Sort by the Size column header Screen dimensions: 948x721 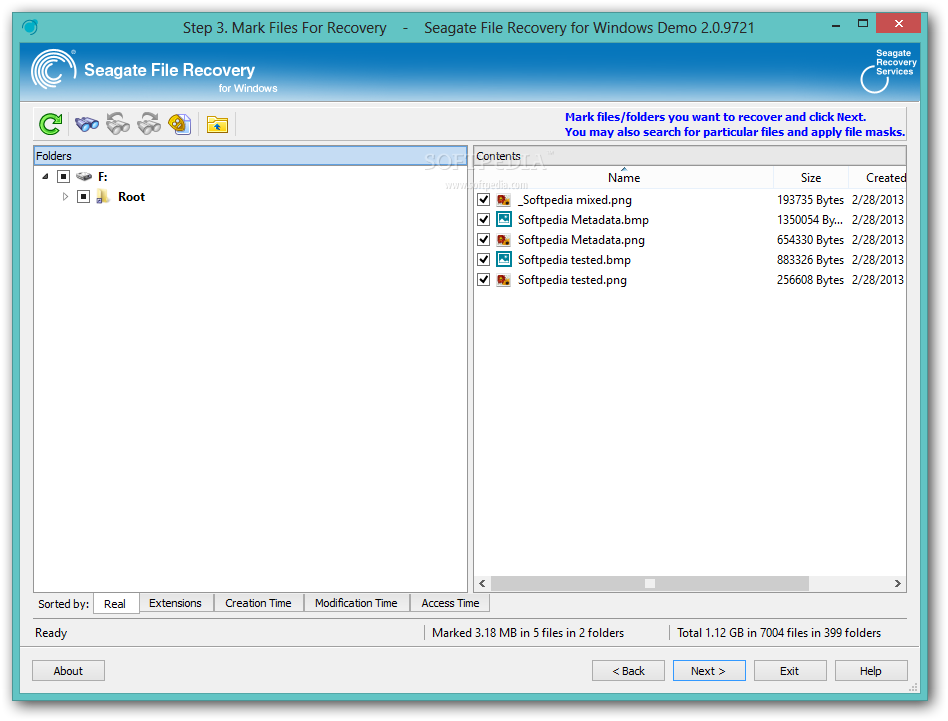[811, 178]
